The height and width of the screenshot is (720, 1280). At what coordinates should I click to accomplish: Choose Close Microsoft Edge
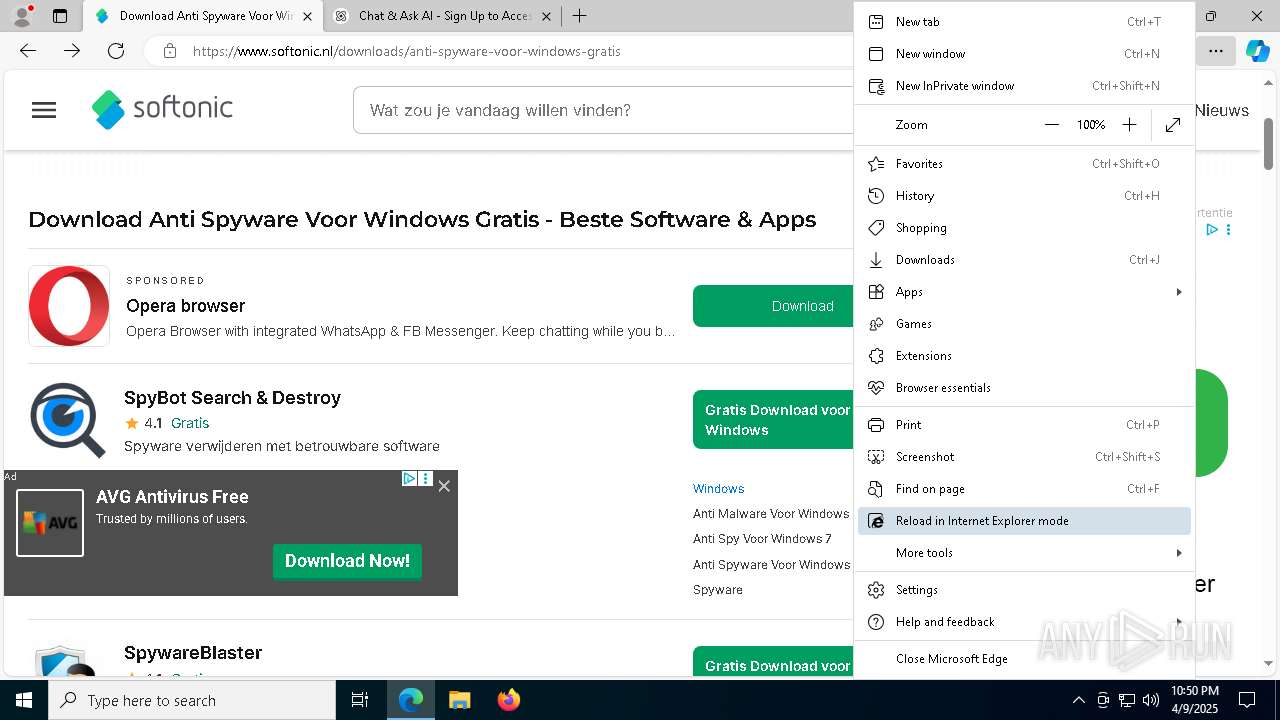click(1024, 659)
